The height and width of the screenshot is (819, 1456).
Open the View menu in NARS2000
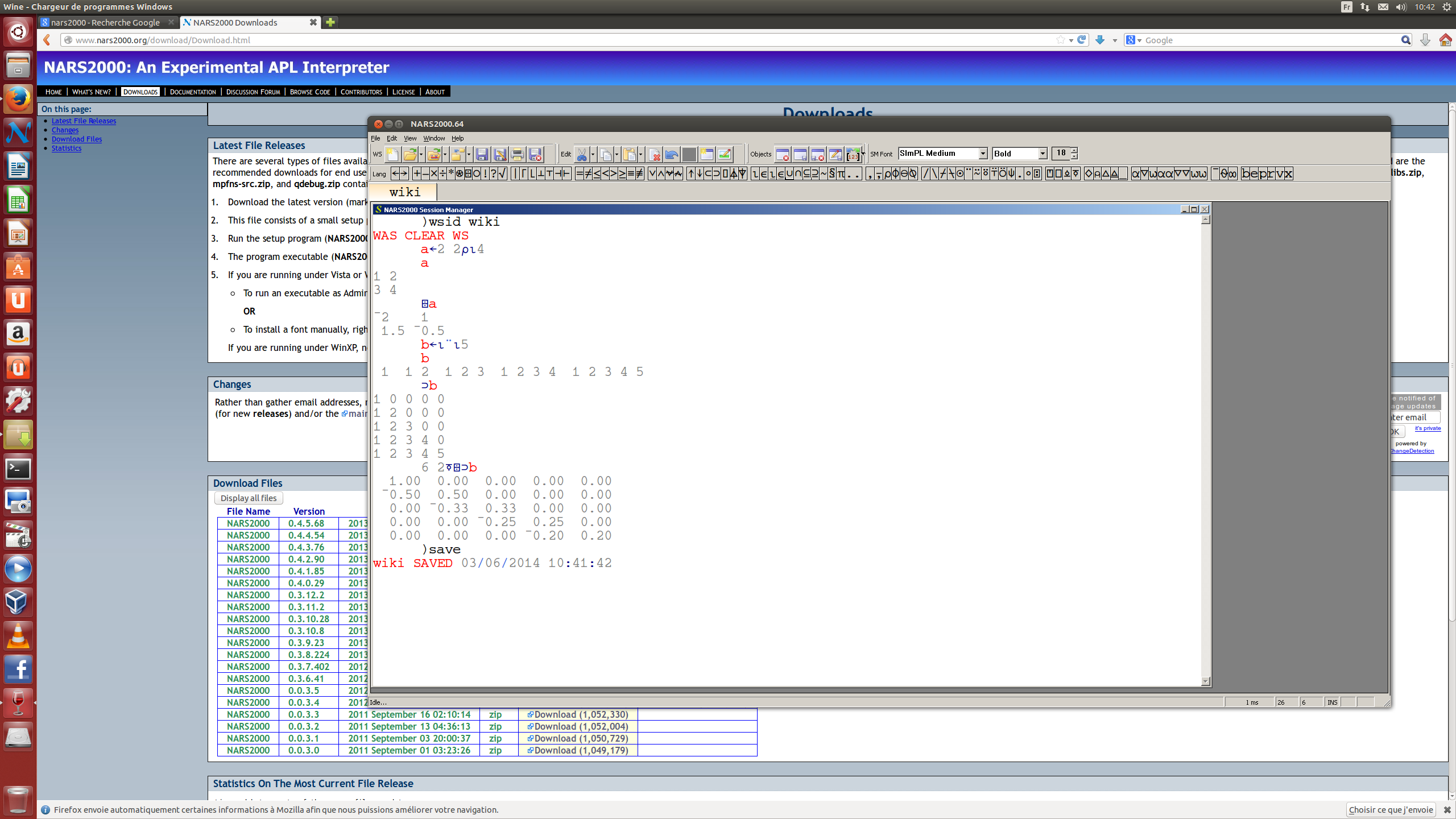[410, 138]
